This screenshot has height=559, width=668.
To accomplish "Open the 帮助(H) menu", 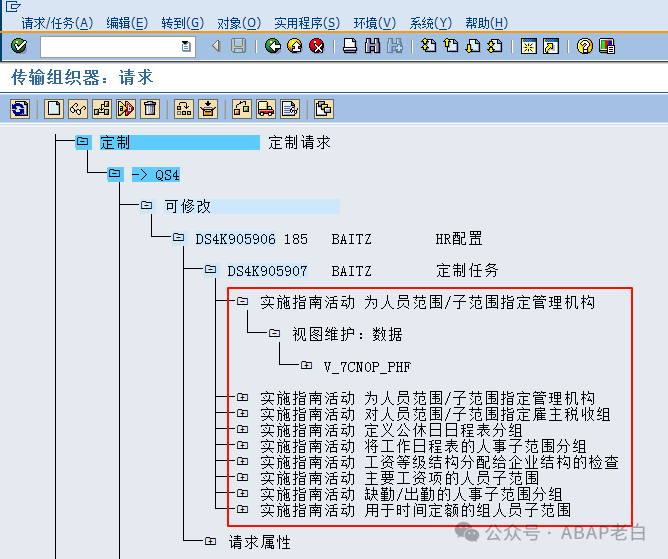I will [487, 23].
